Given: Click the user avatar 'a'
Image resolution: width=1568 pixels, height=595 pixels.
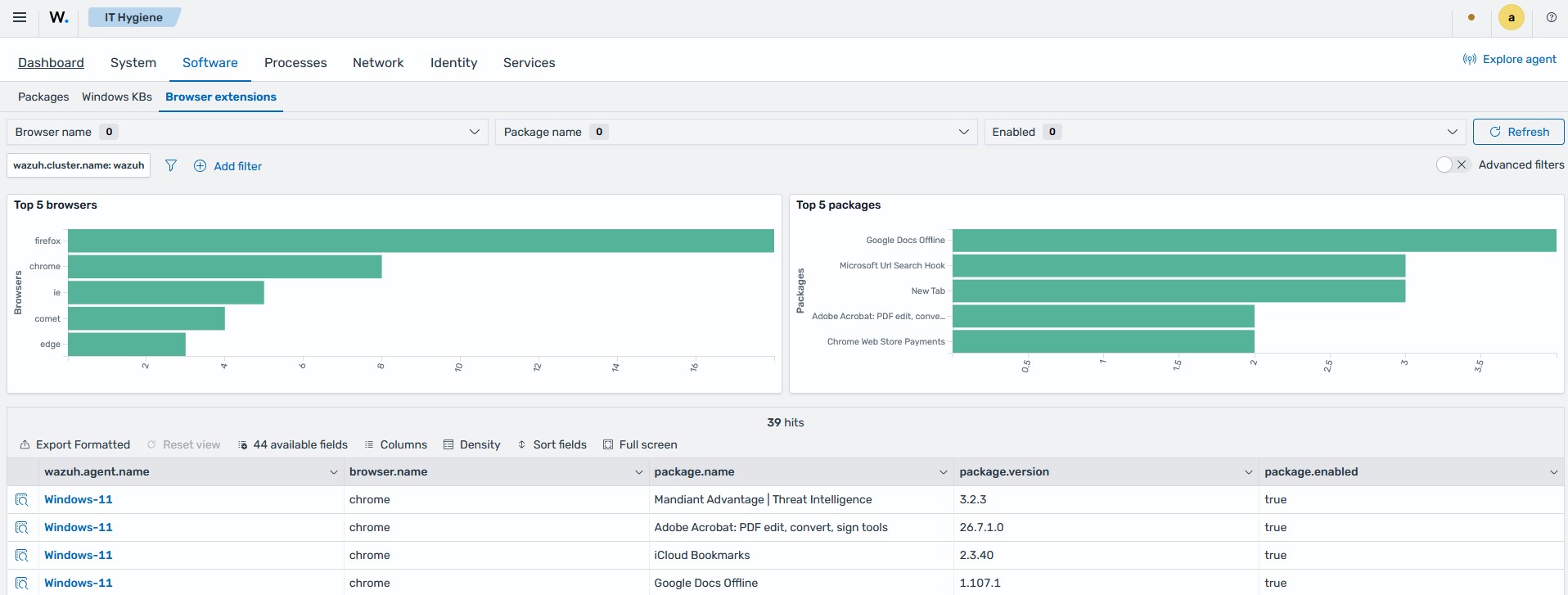Looking at the screenshot, I should click(1511, 17).
